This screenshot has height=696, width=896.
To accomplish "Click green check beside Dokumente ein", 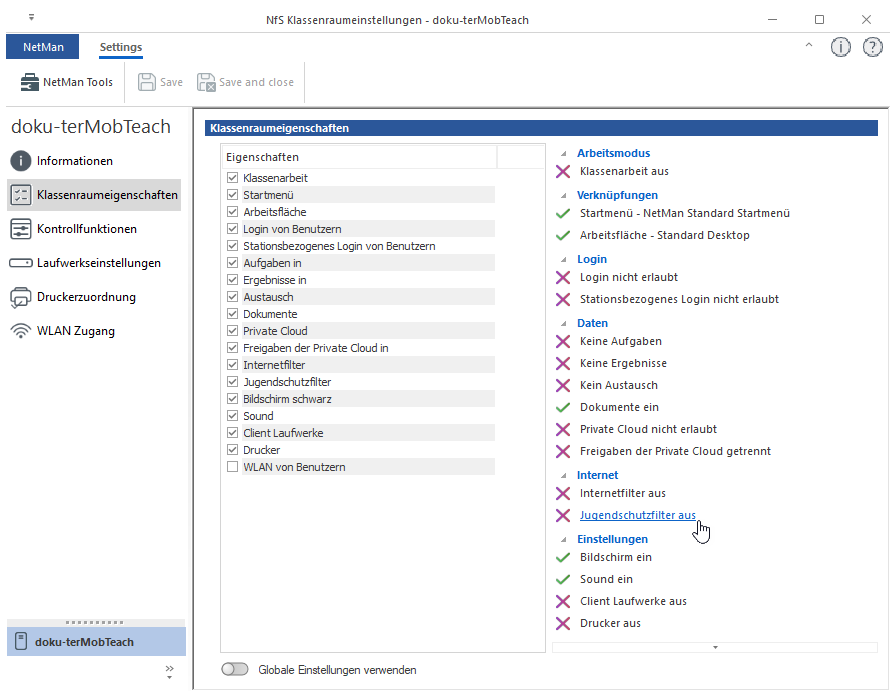I will click(563, 407).
